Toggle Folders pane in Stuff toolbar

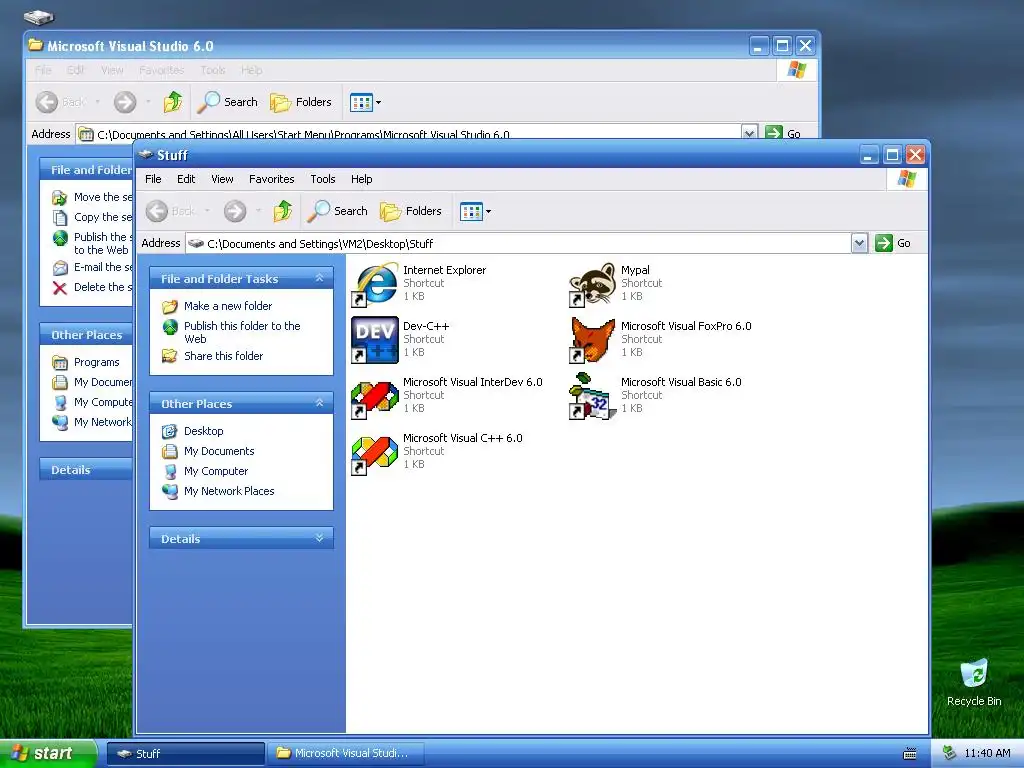(x=411, y=211)
